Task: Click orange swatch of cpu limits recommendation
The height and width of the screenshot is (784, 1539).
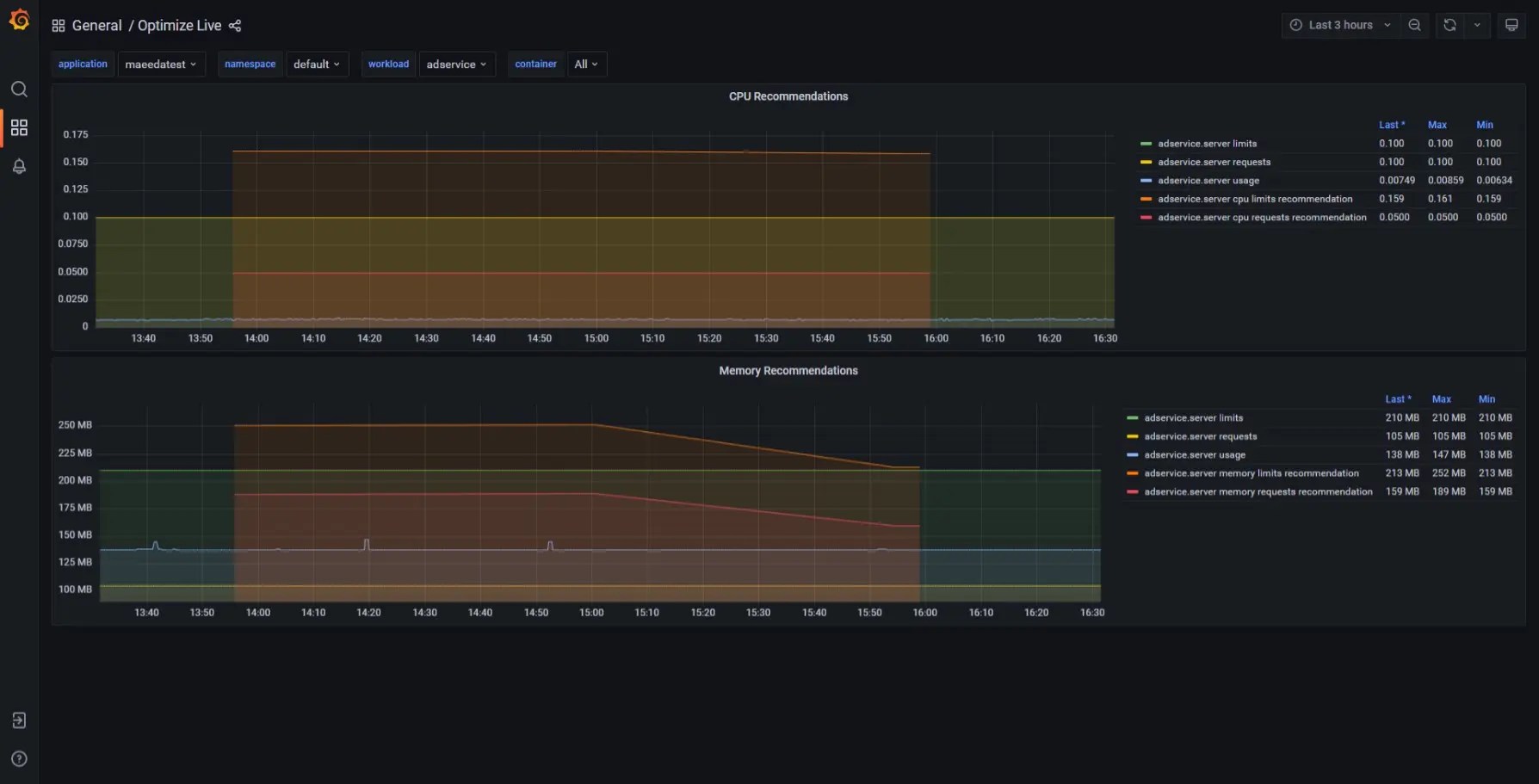Action: (1146, 199)
